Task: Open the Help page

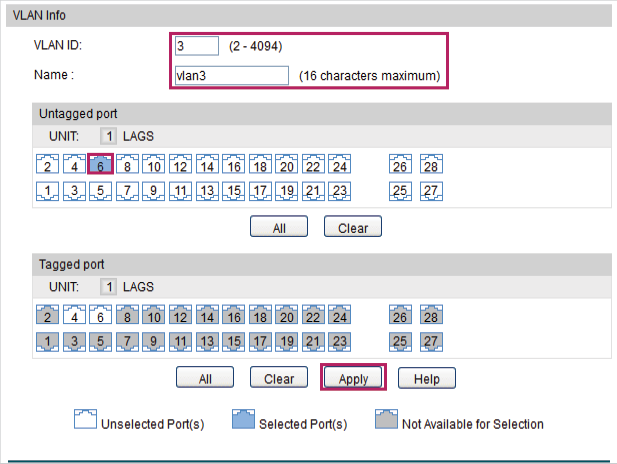Action: [427, 378]
